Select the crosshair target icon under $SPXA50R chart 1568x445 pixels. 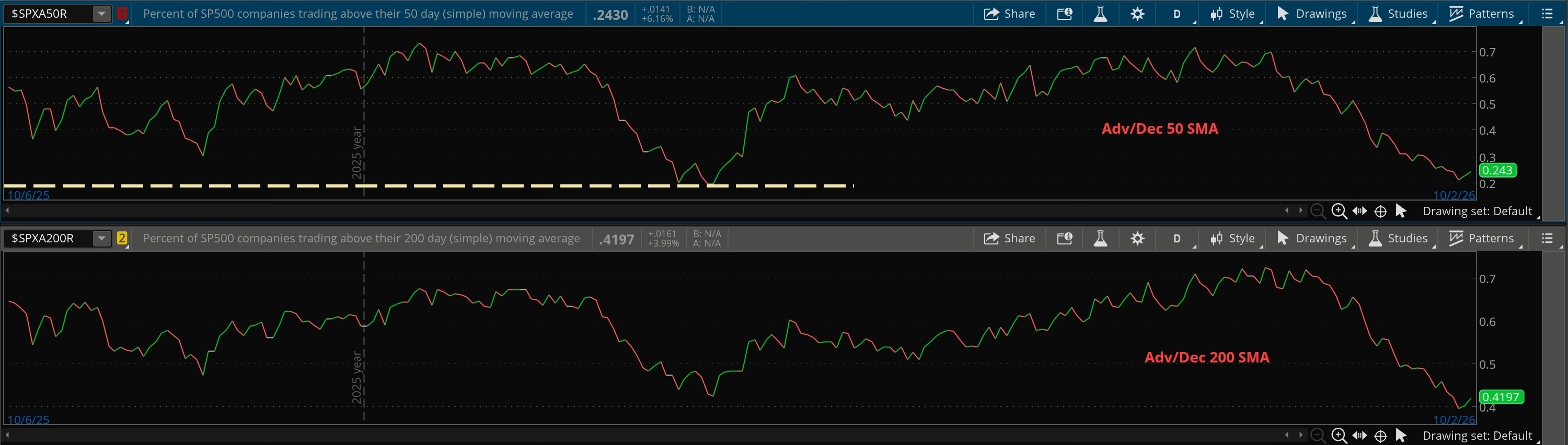(x=1381, y=212)
